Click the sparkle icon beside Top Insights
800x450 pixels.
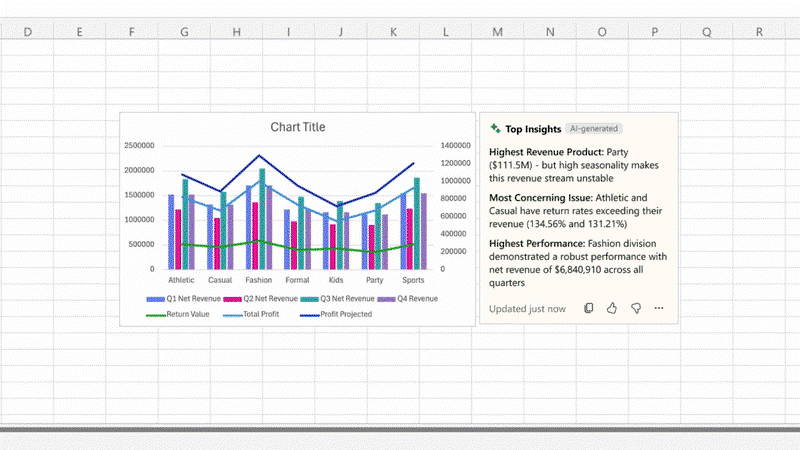coord(495,129)
